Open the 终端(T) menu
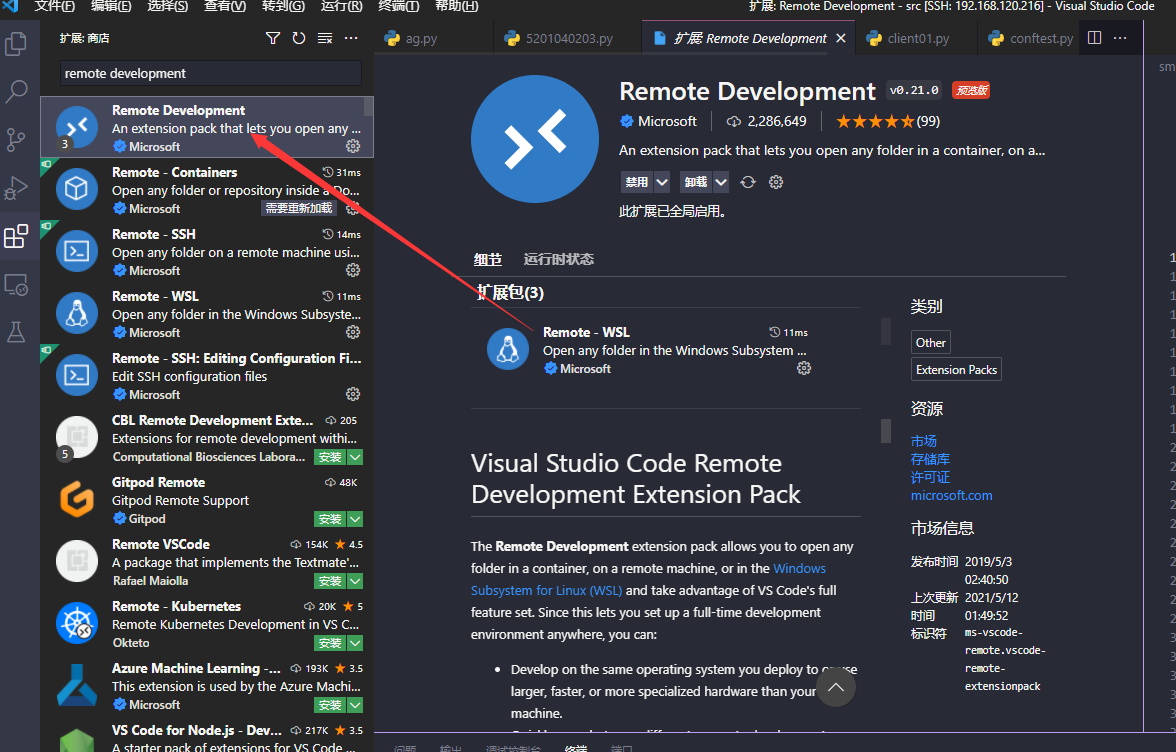 click(x=398, y=6)
